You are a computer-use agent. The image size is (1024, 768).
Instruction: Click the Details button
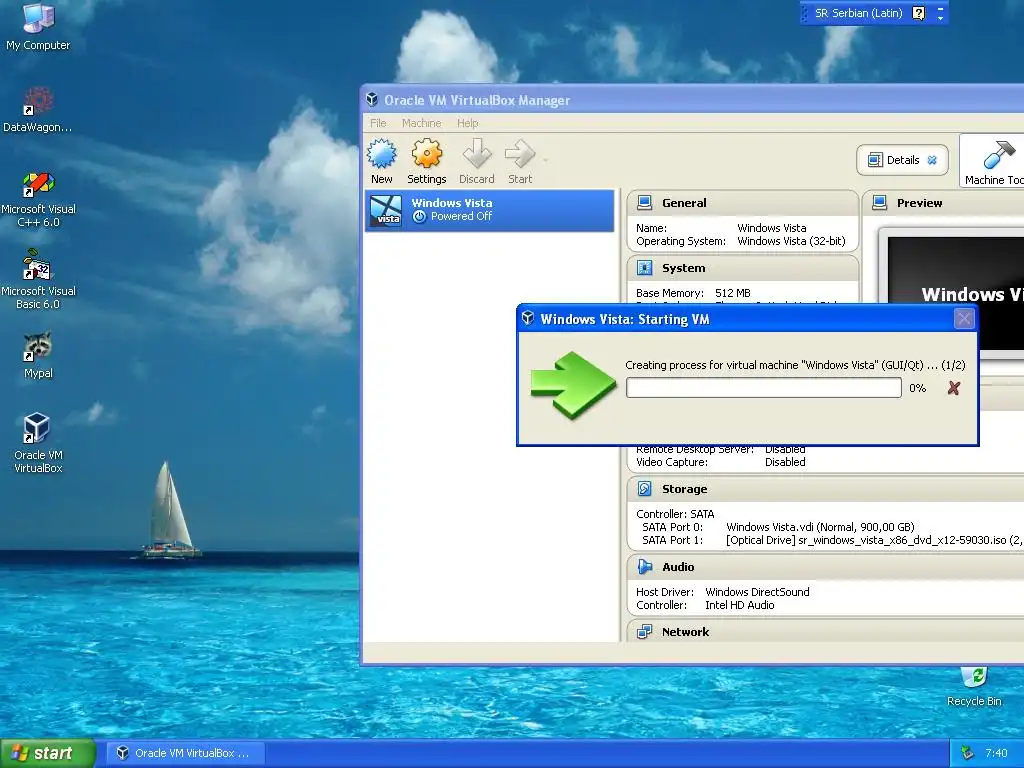[902, 160]
